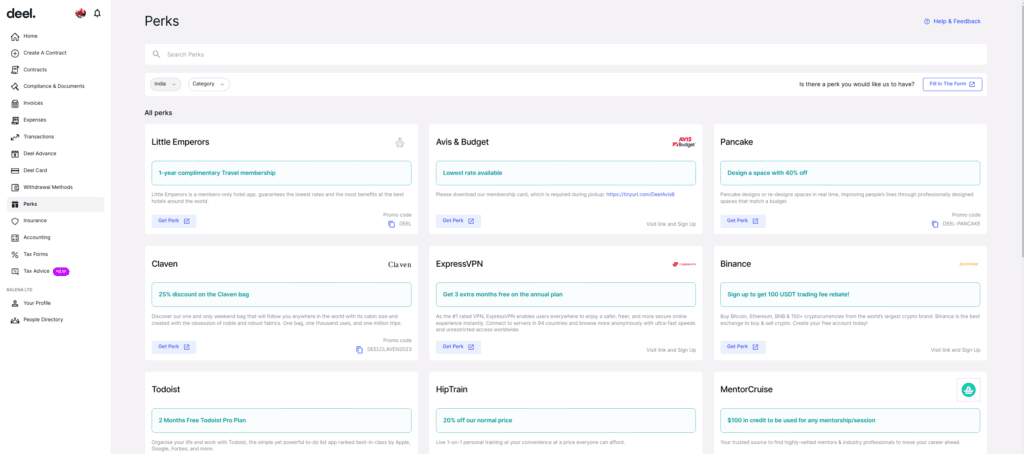Copy the DEELCLAVEN2023 promo code icon
1024x454 pixels.
(x=359, y=350)
